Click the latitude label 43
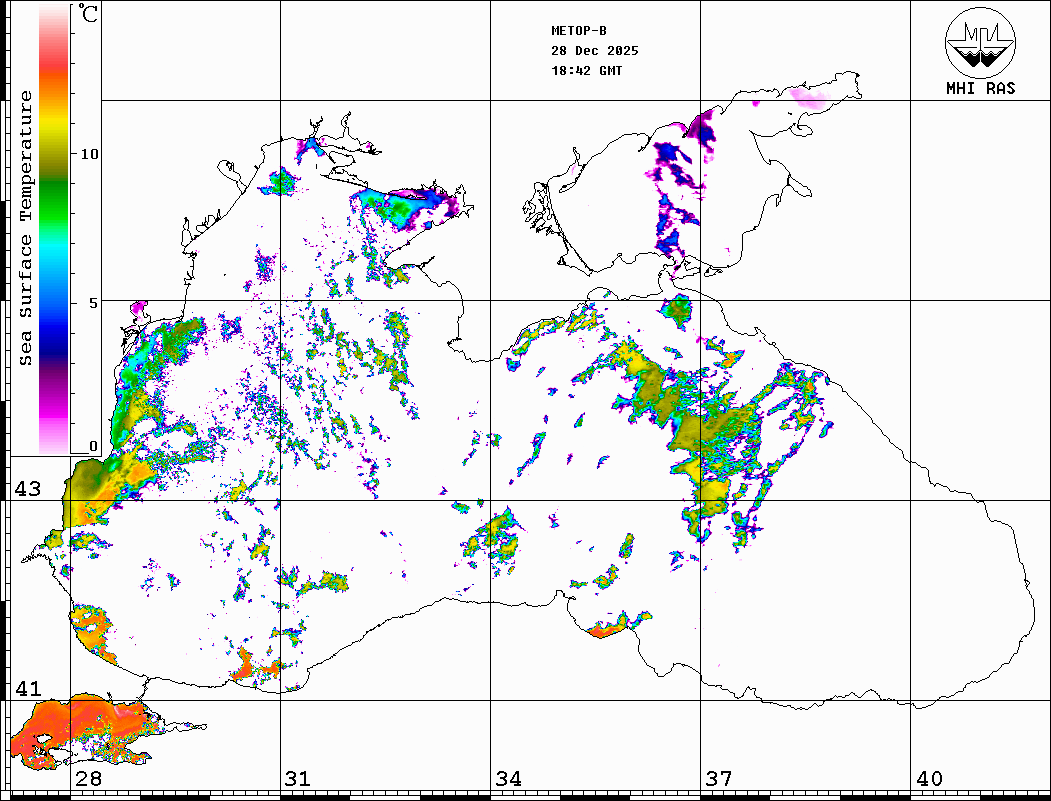Image resolution: width=1051 pixels, height=801 pixels. click(27, 490)
